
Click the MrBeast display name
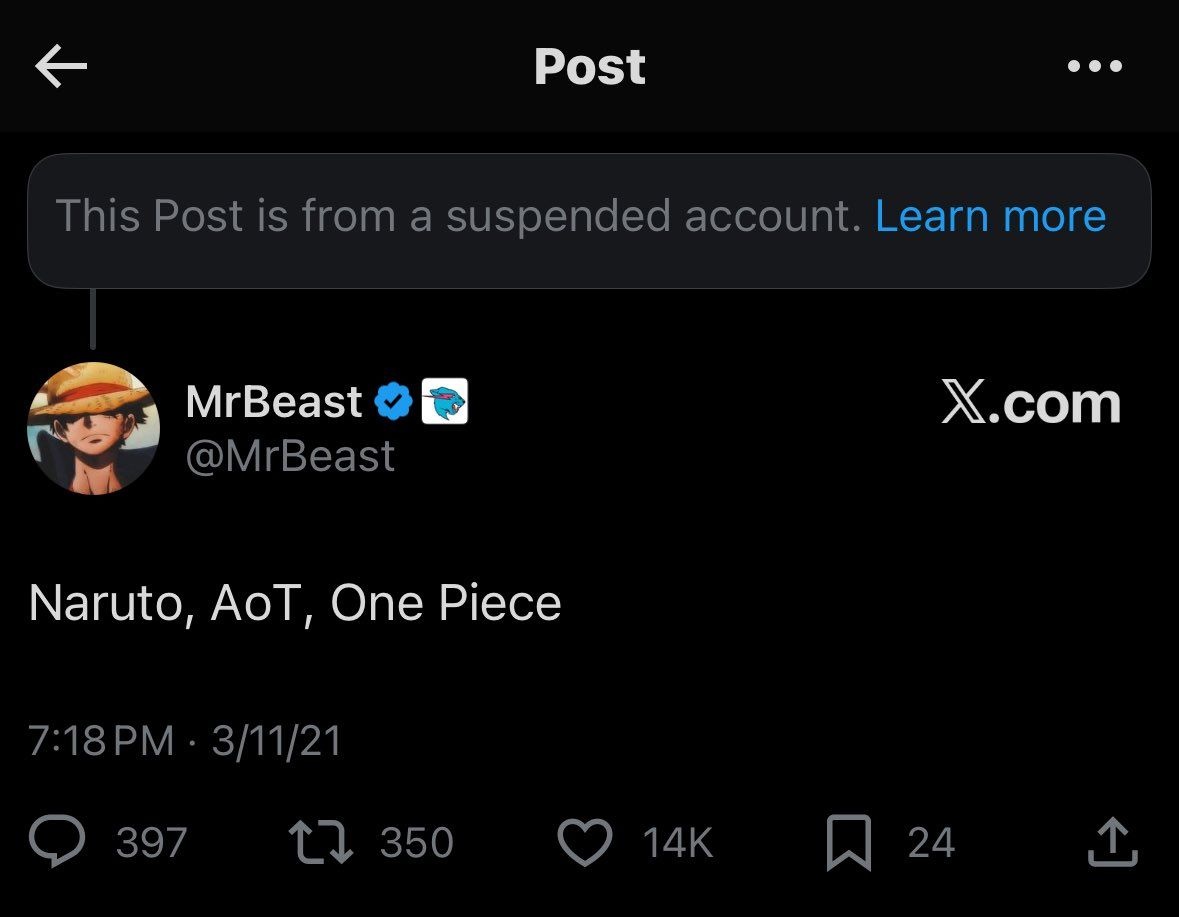coord(274,402)
